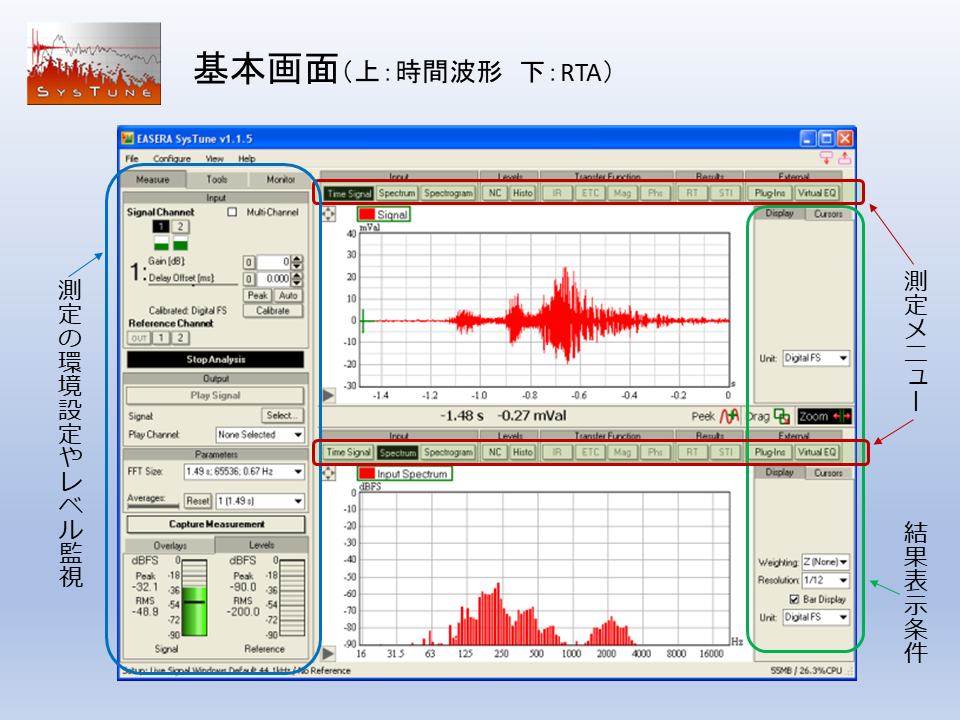
Task: Click the Delay Offset zero reset button
Action: pyautogui.click(x=249, y=279)
